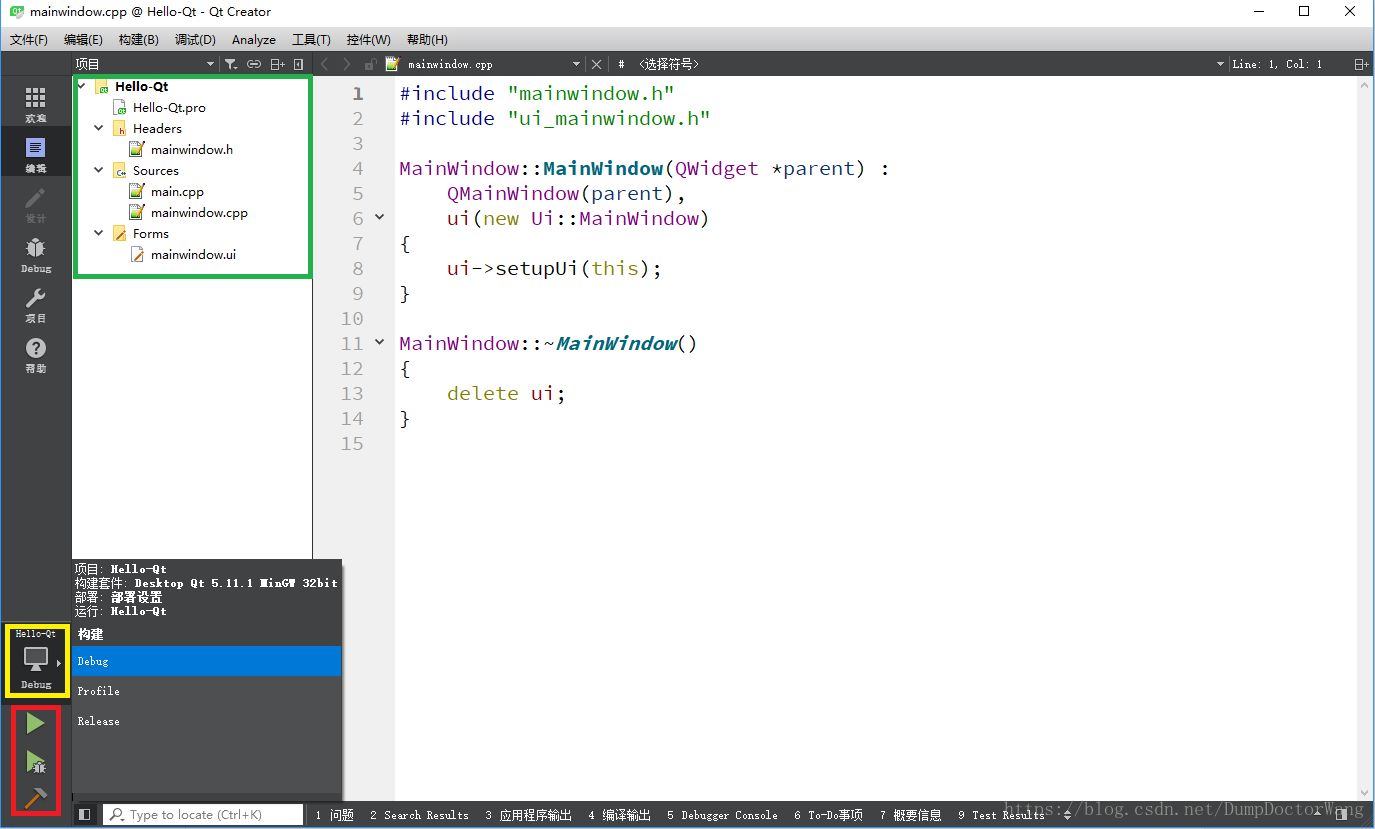Toggle right sidebar at status bar end
This screenshot has height=829, width=1375.
coord(1342,815)
